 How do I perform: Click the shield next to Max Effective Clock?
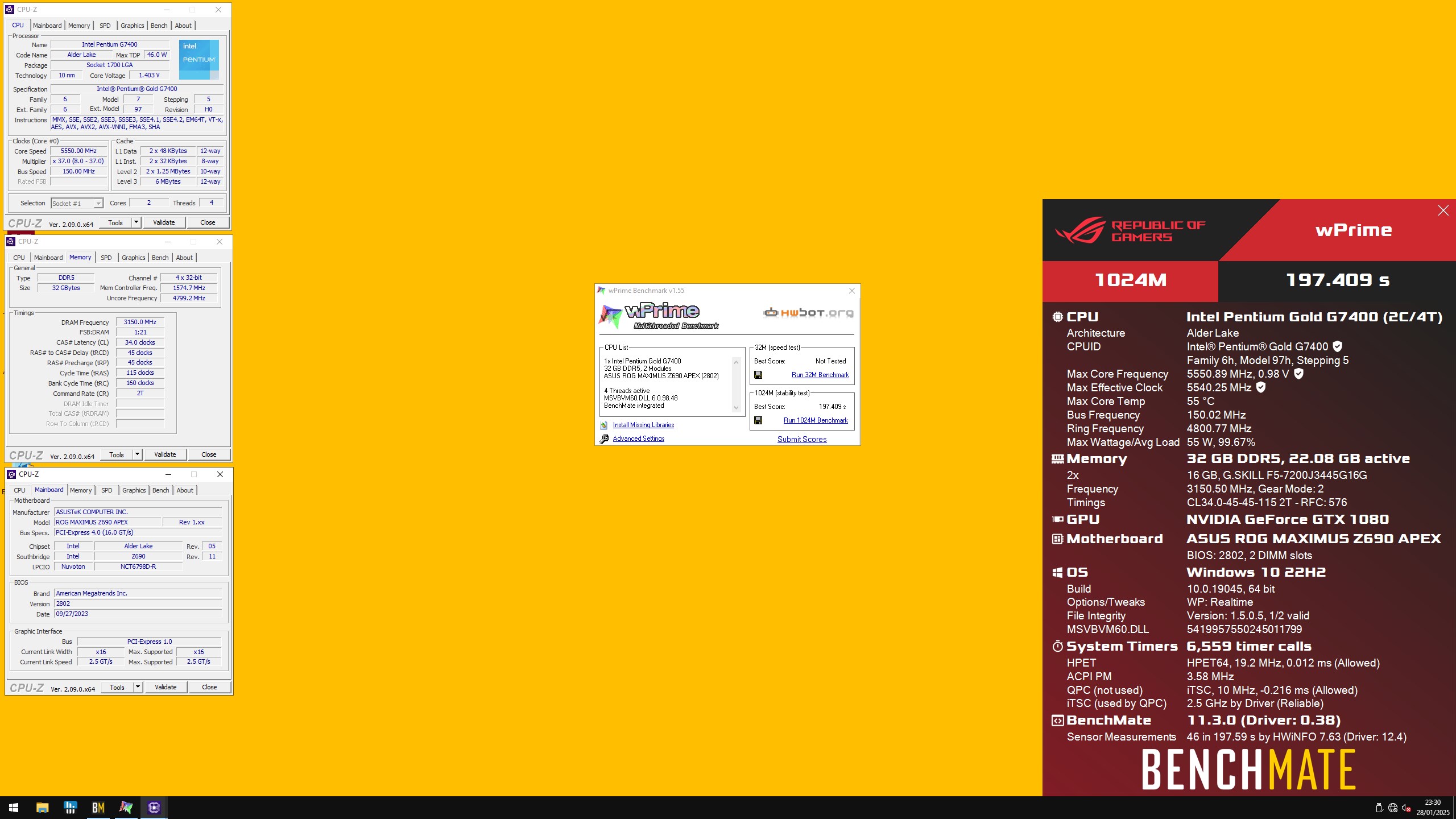[x=1261, y=387]
